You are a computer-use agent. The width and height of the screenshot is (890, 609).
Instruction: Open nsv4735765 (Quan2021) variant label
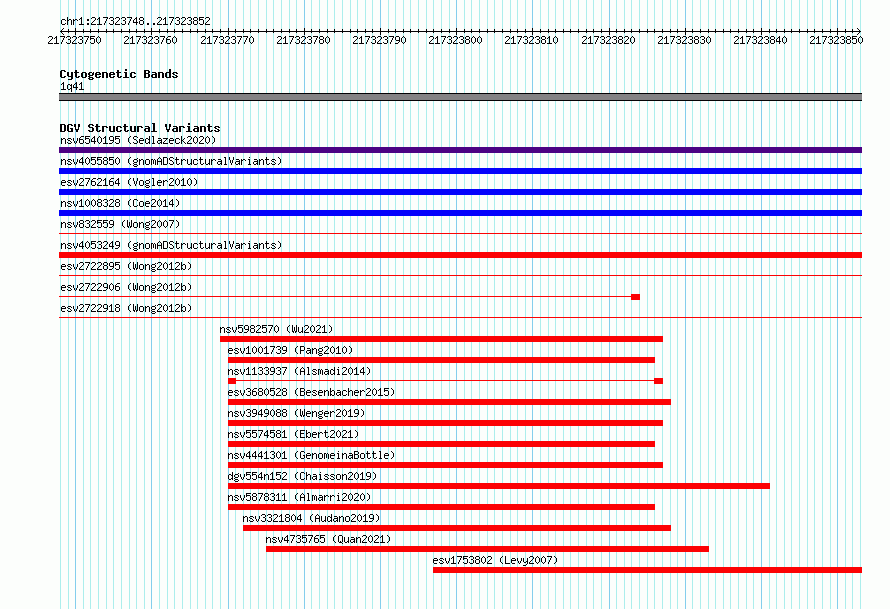(x=328, y=539)
